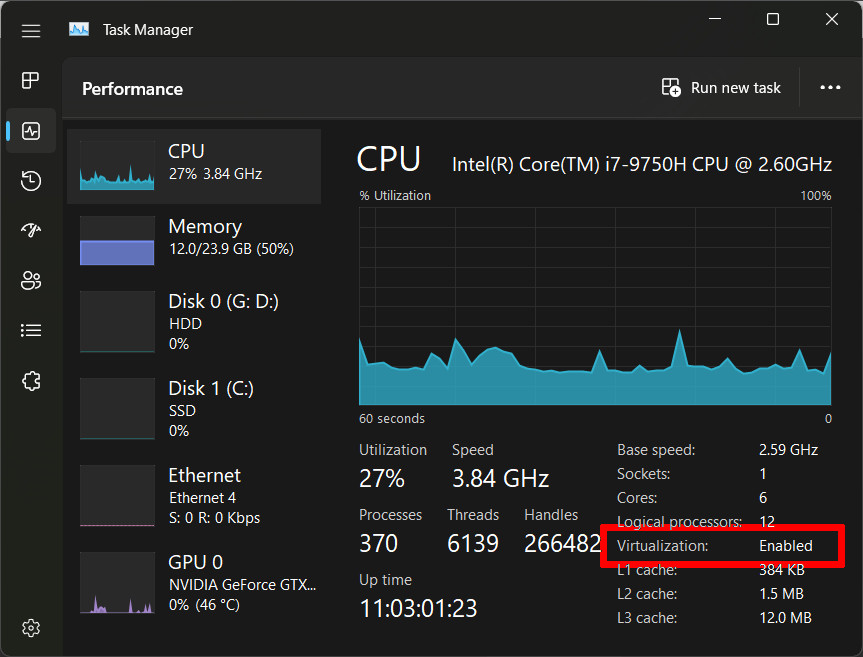
Task: Click the L3 cache value 12.0 MB
Action: point(785,618)
